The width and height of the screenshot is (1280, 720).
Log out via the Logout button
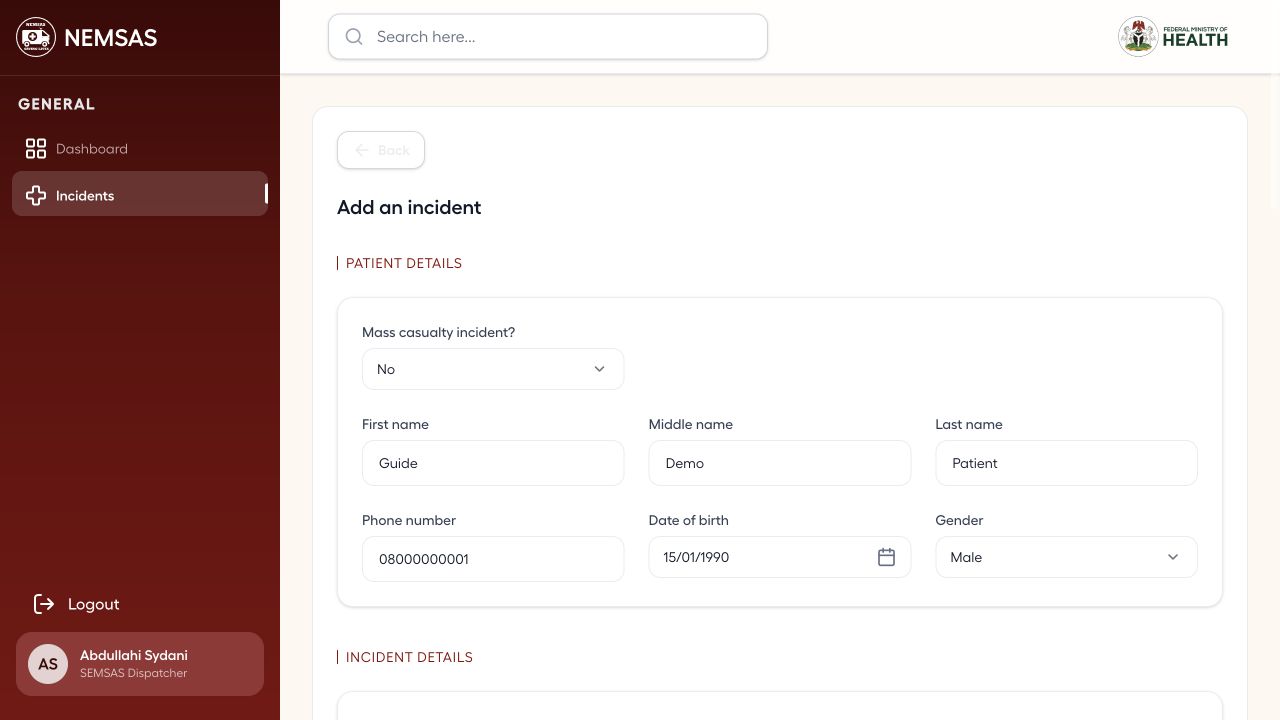77,604
